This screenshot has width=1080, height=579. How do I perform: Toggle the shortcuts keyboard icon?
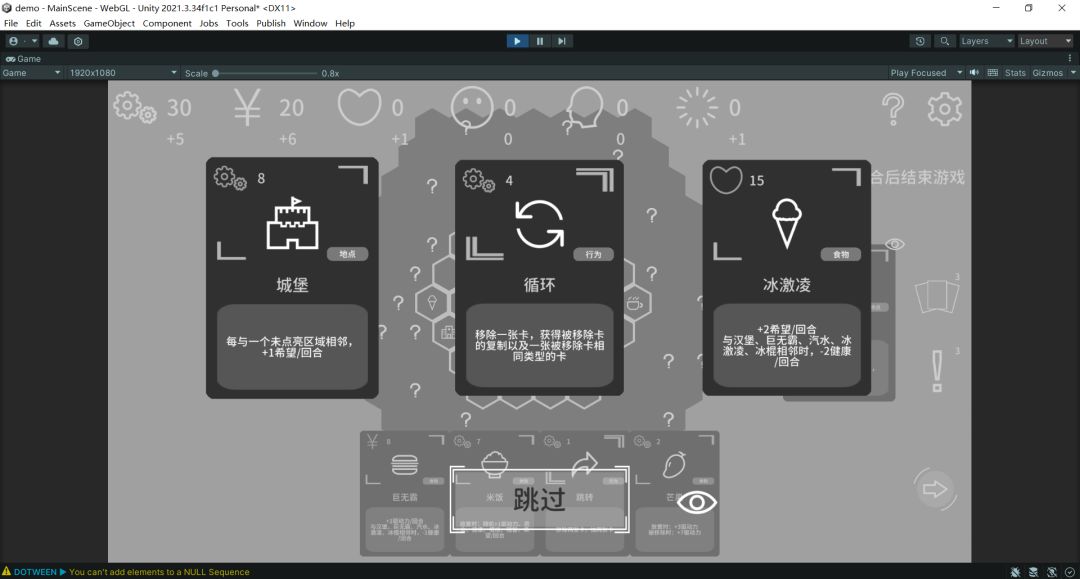pos(993,72)
